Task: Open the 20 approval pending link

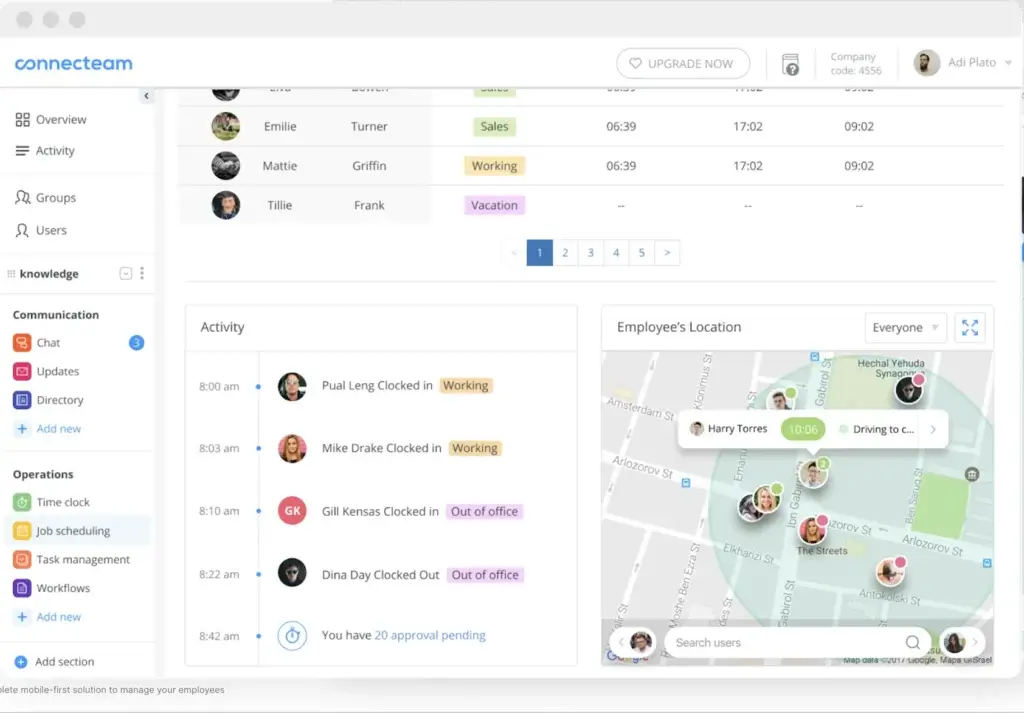Action: pyautogui.click(x=430, y=635)
